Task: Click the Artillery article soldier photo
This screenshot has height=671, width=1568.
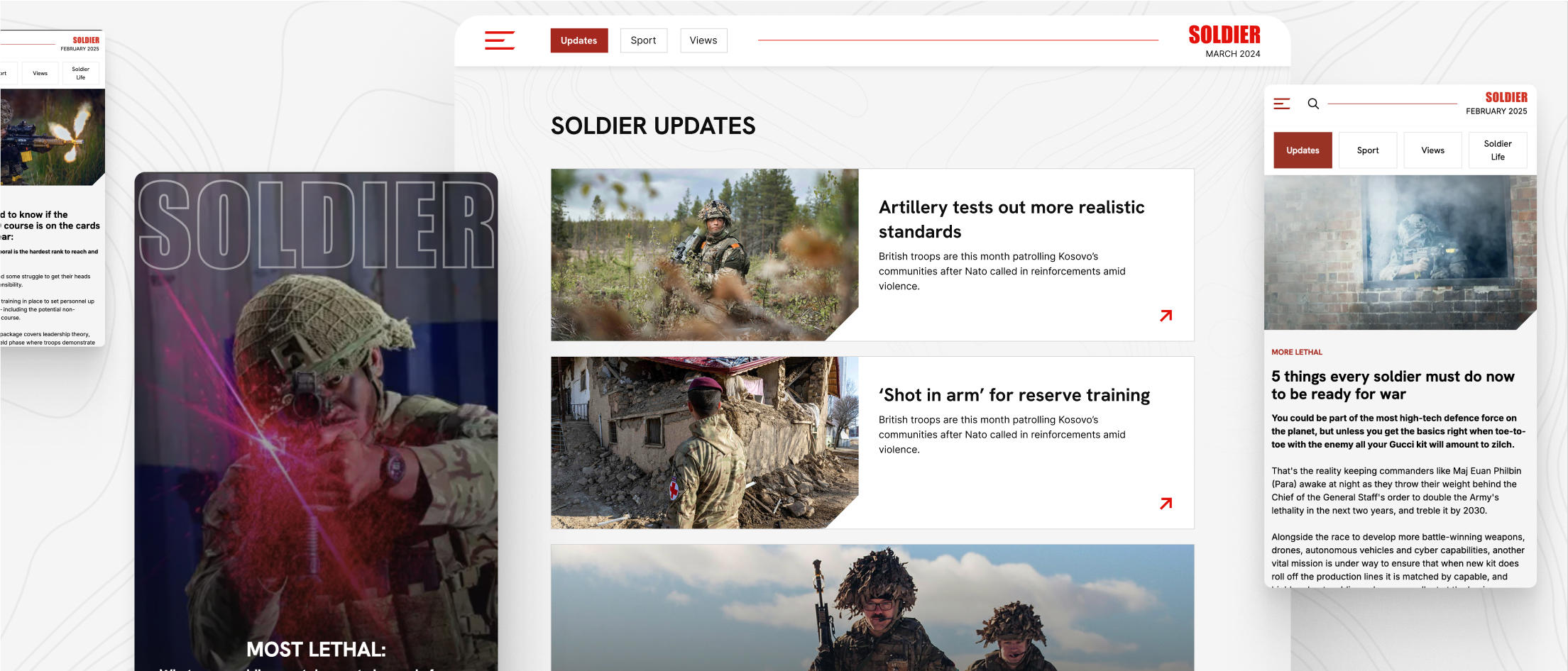Action: click(705, 255)
